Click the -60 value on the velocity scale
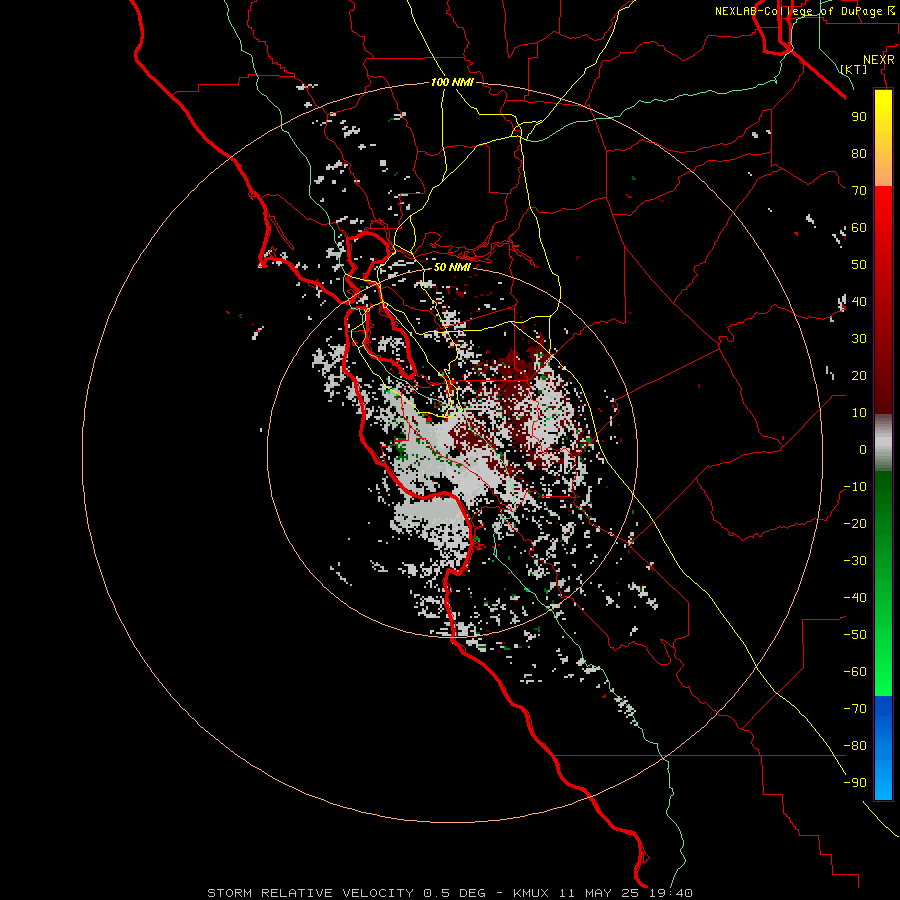This screenshot has width=900, height=900. [855, 672]
